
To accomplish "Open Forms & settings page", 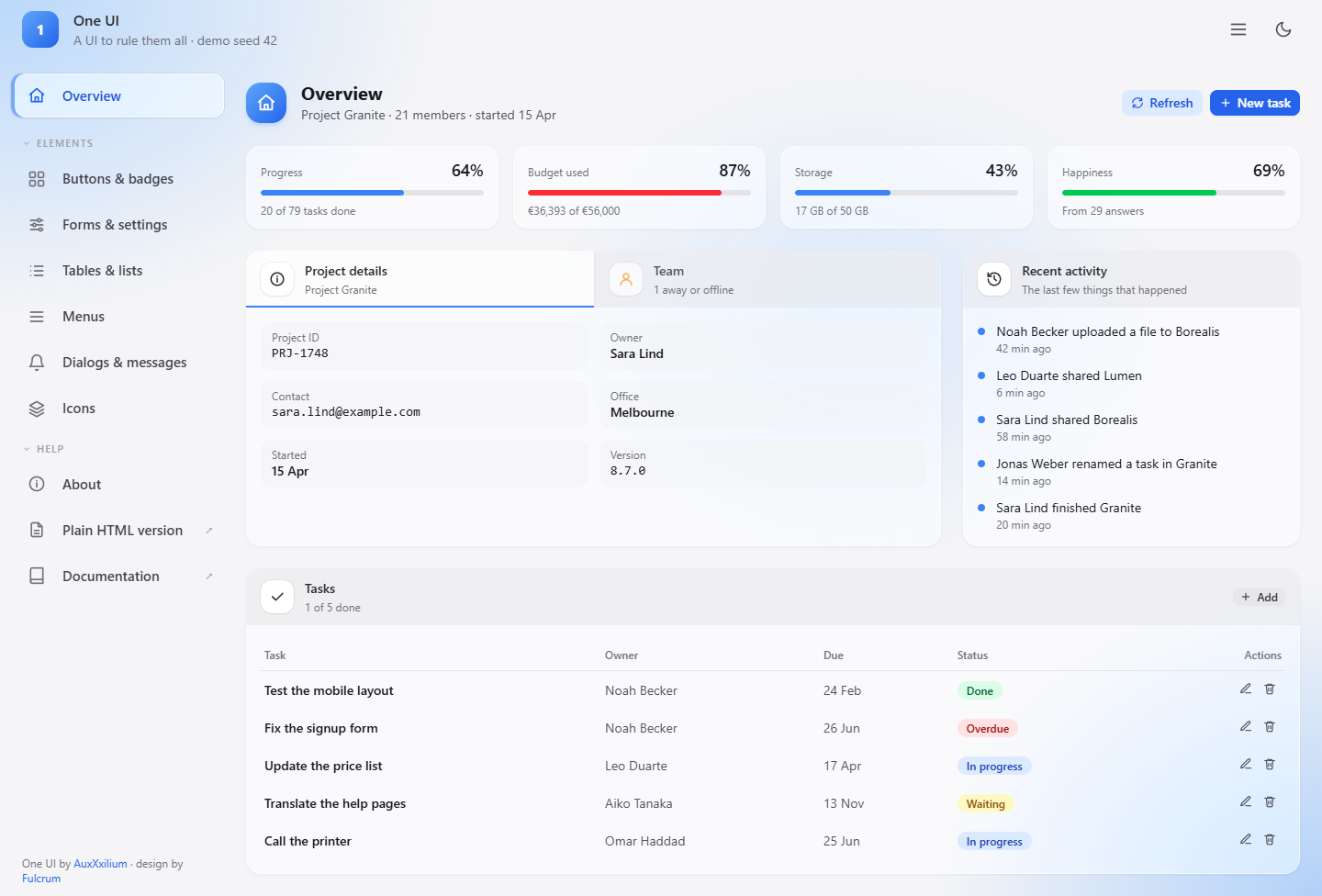I will [118, 225].
